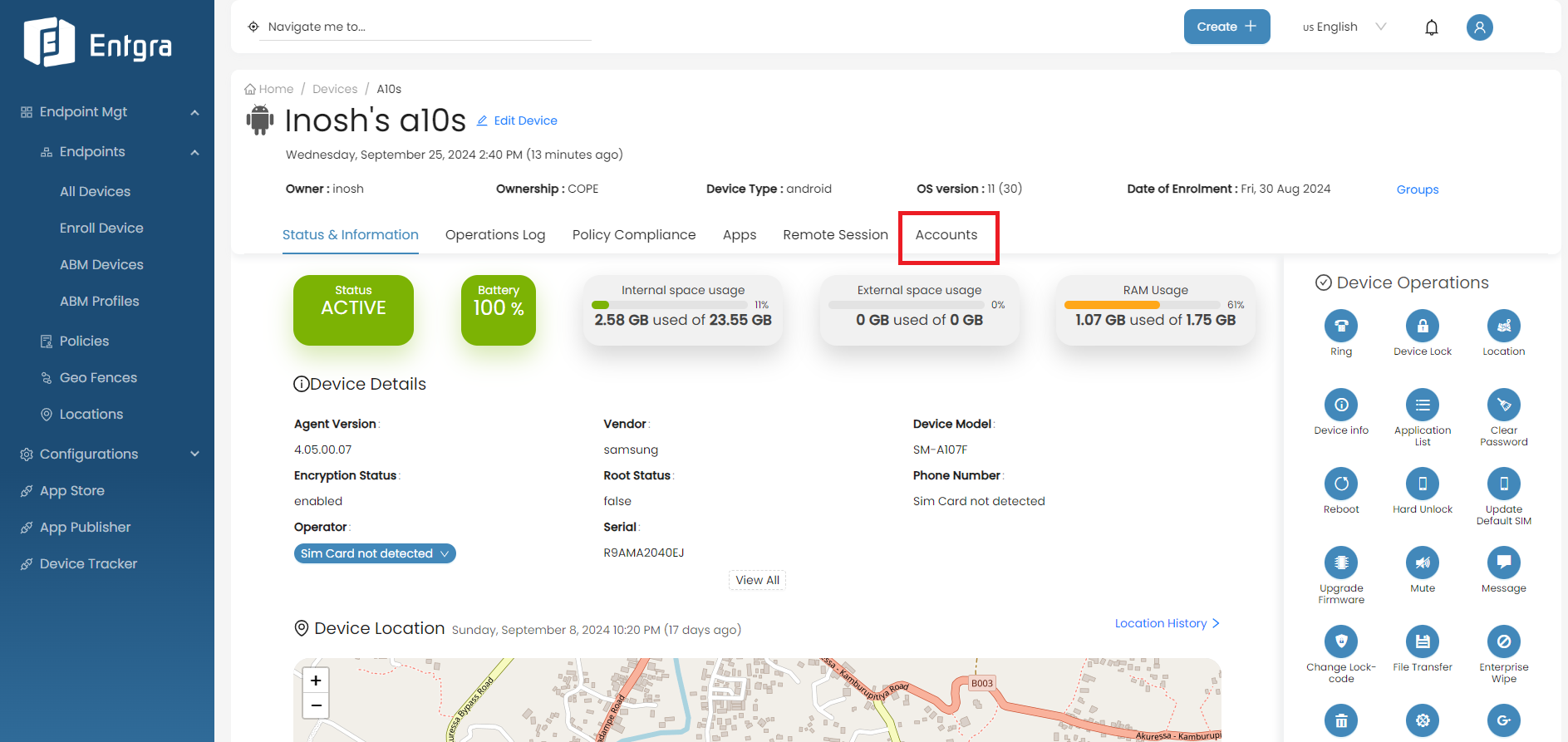This screenshot has height=742, width=1568.
Task: Launch the File Transfer operation
Action: [x=1423, y=641]
